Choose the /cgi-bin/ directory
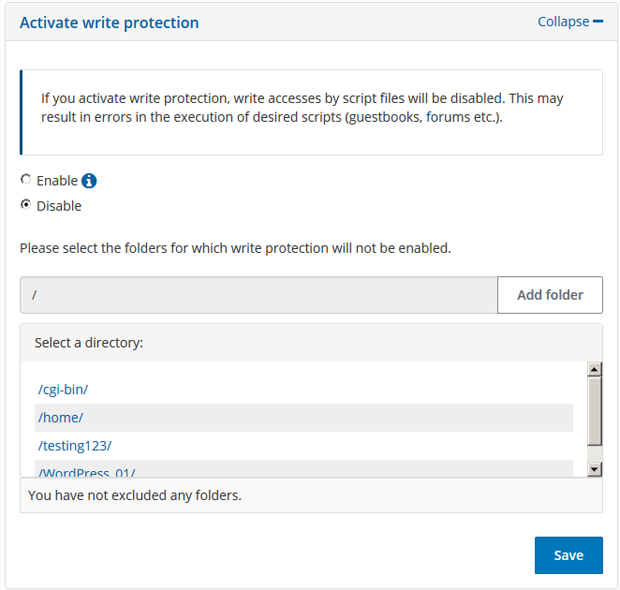The width and height of the screenshot is (620, 590). [63, 389]
